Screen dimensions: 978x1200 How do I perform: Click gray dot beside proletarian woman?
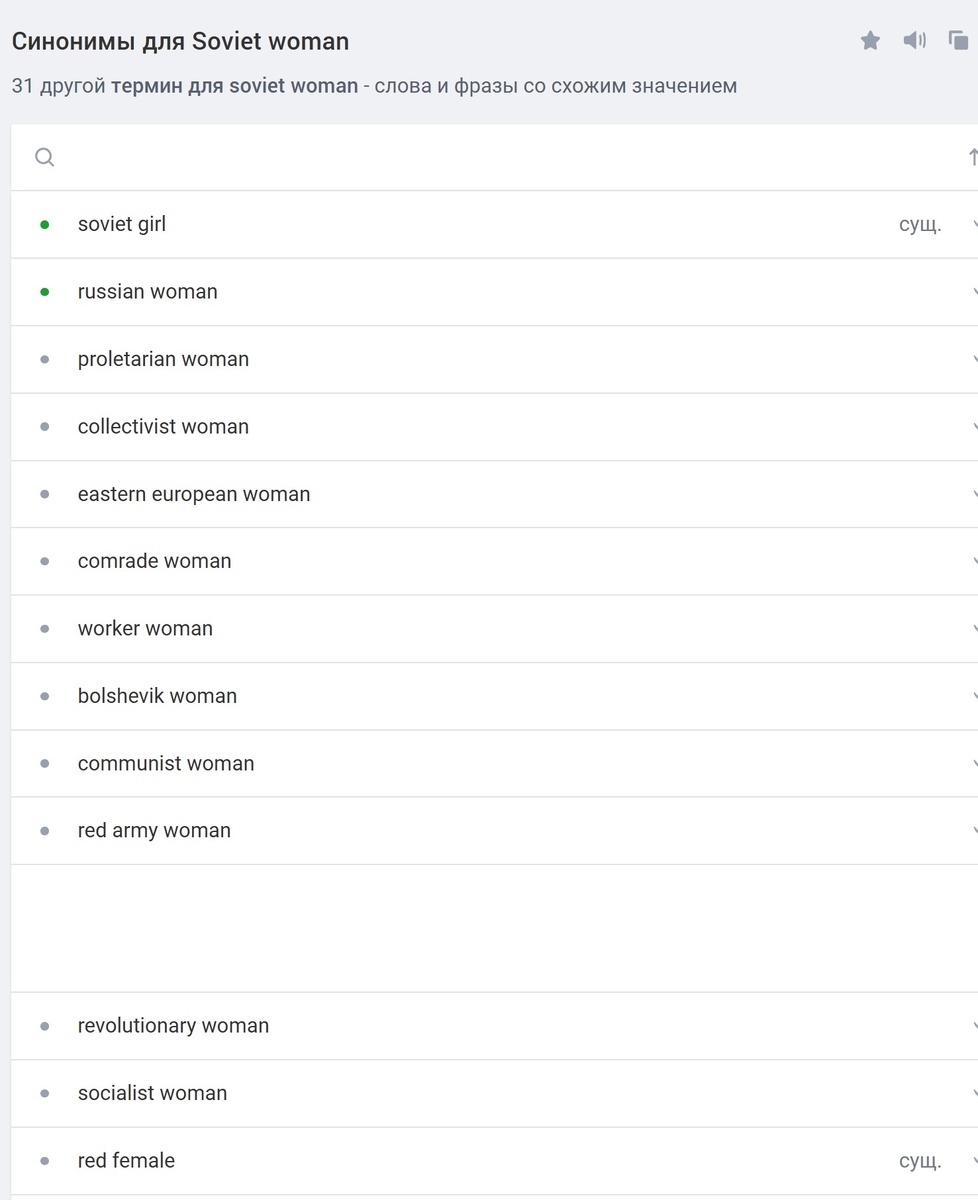tap(44, 359)
